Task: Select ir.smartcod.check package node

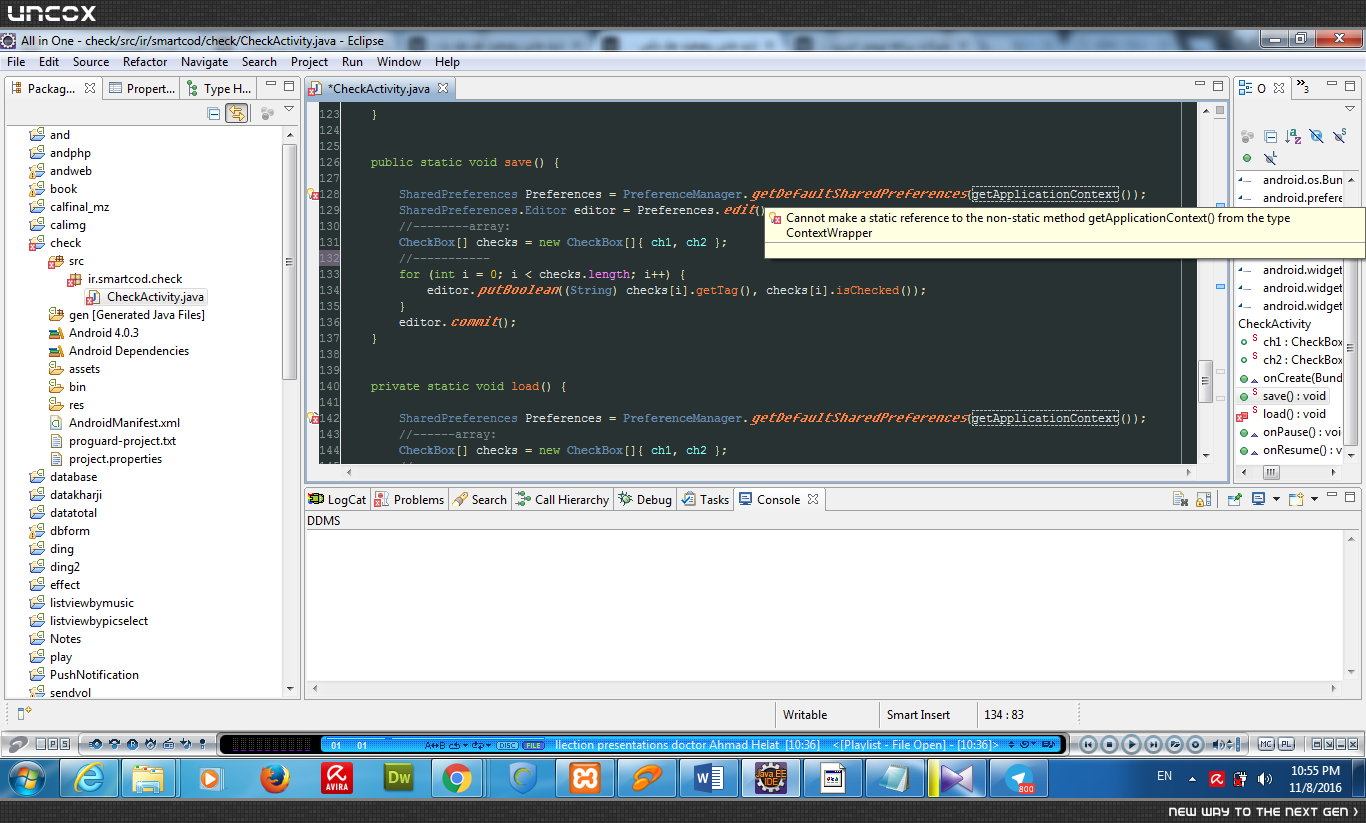Action: (x=125, y=279)
